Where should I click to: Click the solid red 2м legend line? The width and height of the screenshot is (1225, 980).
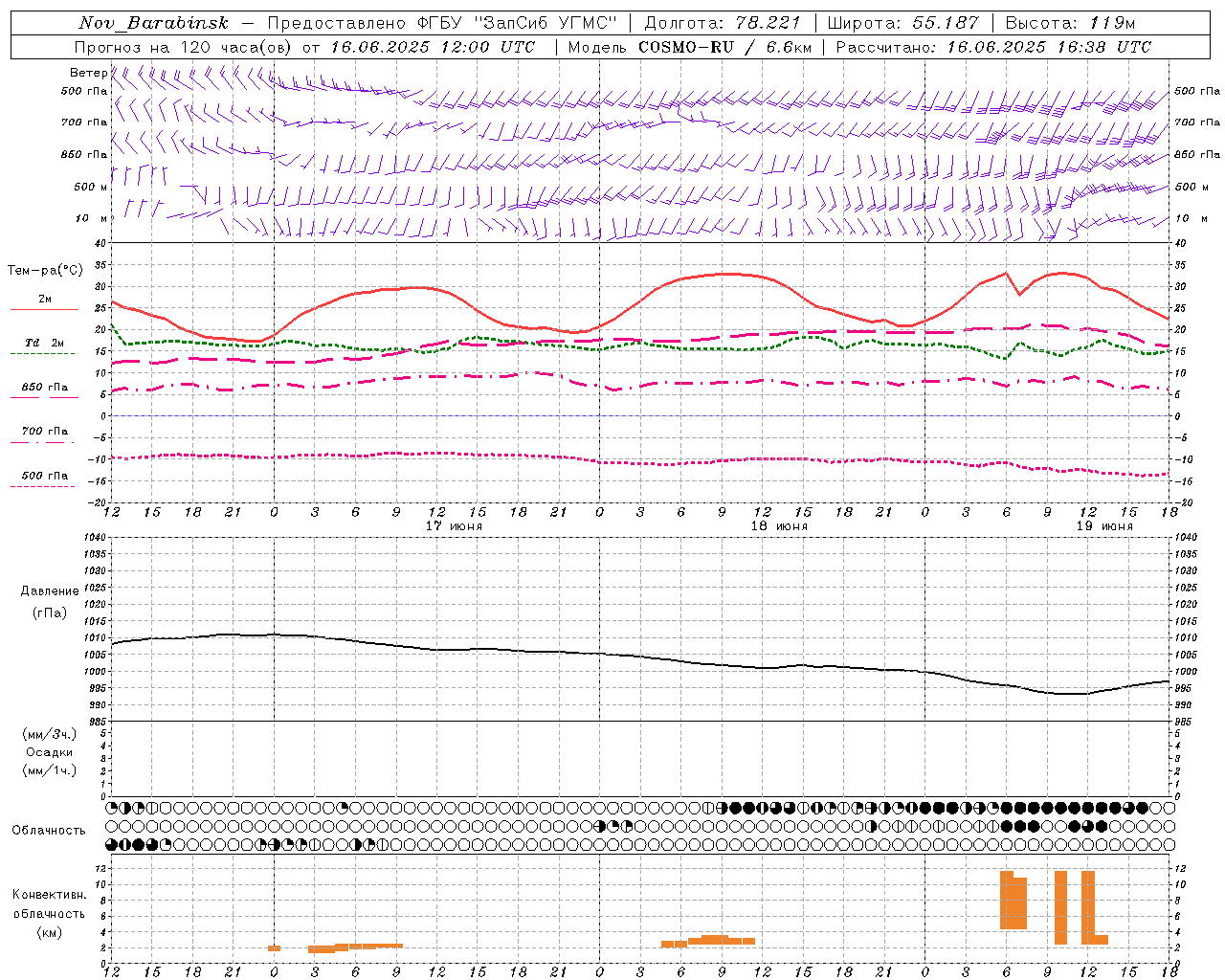click(x=44, y=309)
